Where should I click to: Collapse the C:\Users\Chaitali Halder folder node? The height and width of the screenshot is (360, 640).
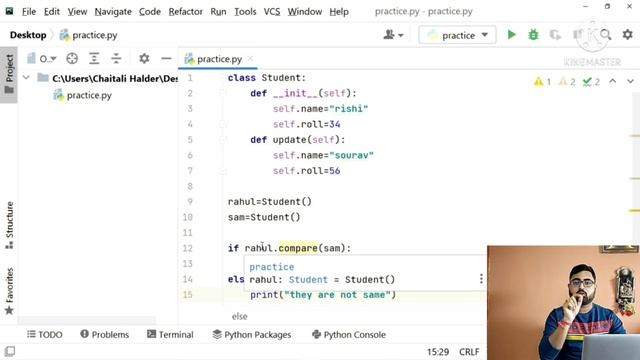click(26, 78)
